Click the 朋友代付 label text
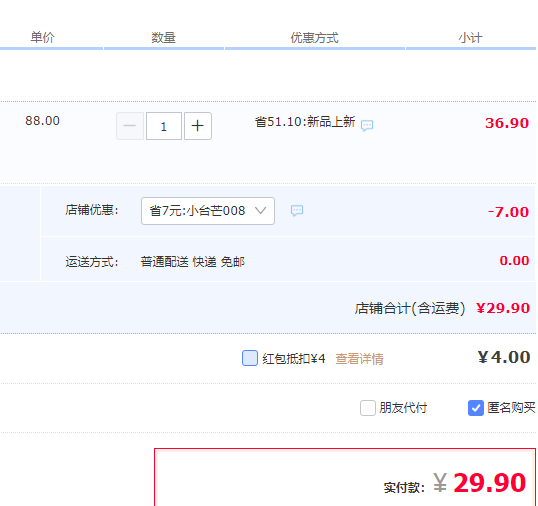Screen dimensions: 538x506 [x=403, y=408]
